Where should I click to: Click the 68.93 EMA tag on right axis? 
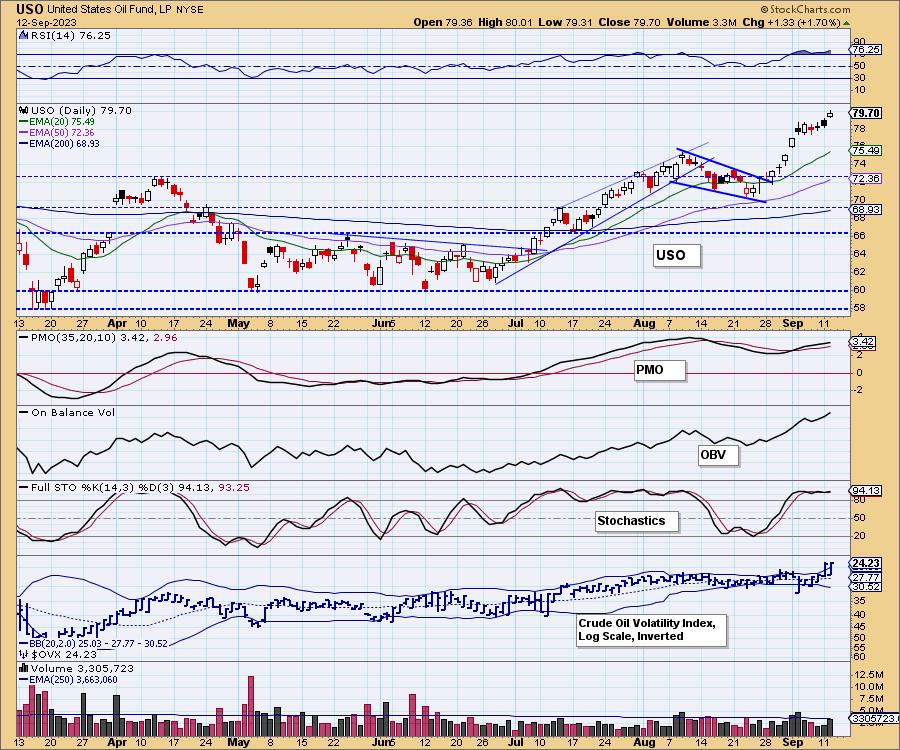[x=866, y=209]
